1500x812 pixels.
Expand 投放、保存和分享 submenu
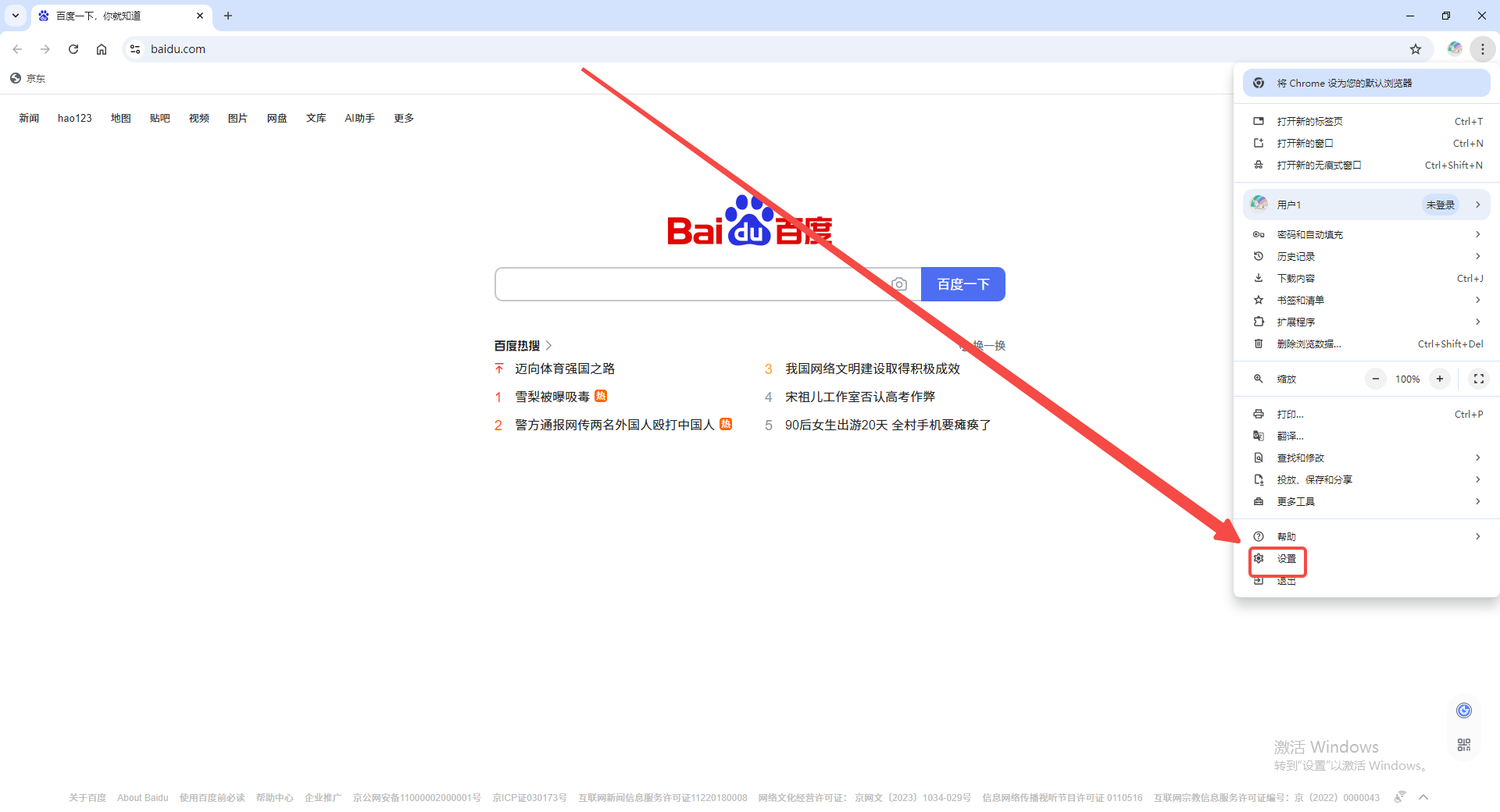tap(1366, 479)
